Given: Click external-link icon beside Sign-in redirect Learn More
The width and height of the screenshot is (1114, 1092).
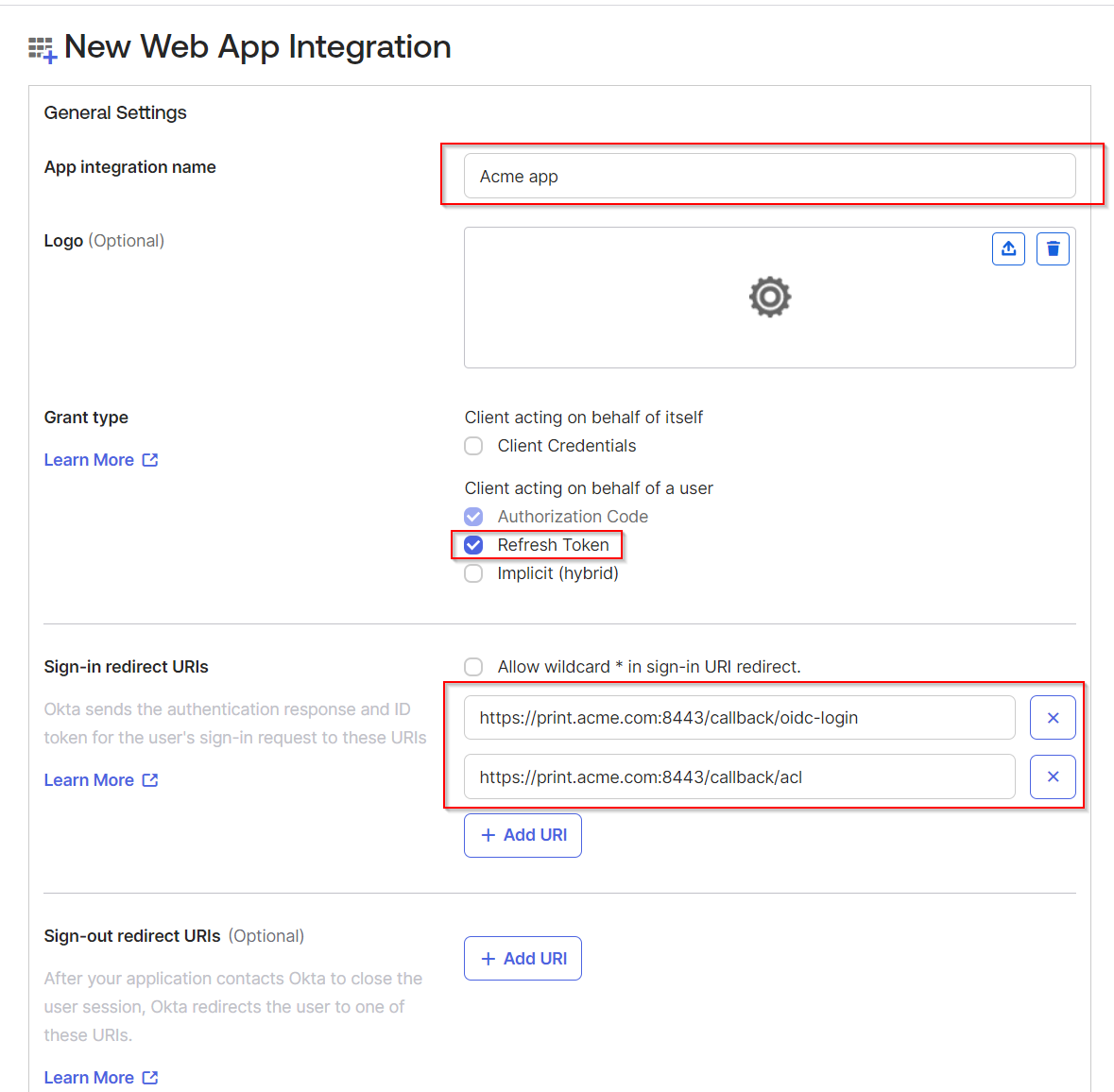Looking at the screenshot, I should click(150, 780).
